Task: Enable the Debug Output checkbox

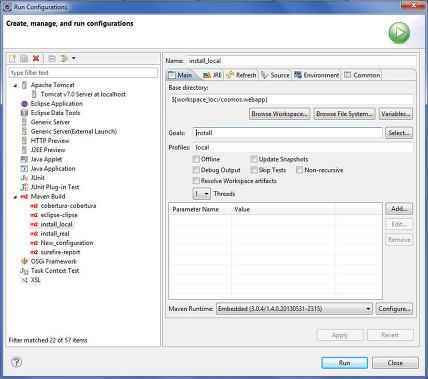Action: pos(196,170)
